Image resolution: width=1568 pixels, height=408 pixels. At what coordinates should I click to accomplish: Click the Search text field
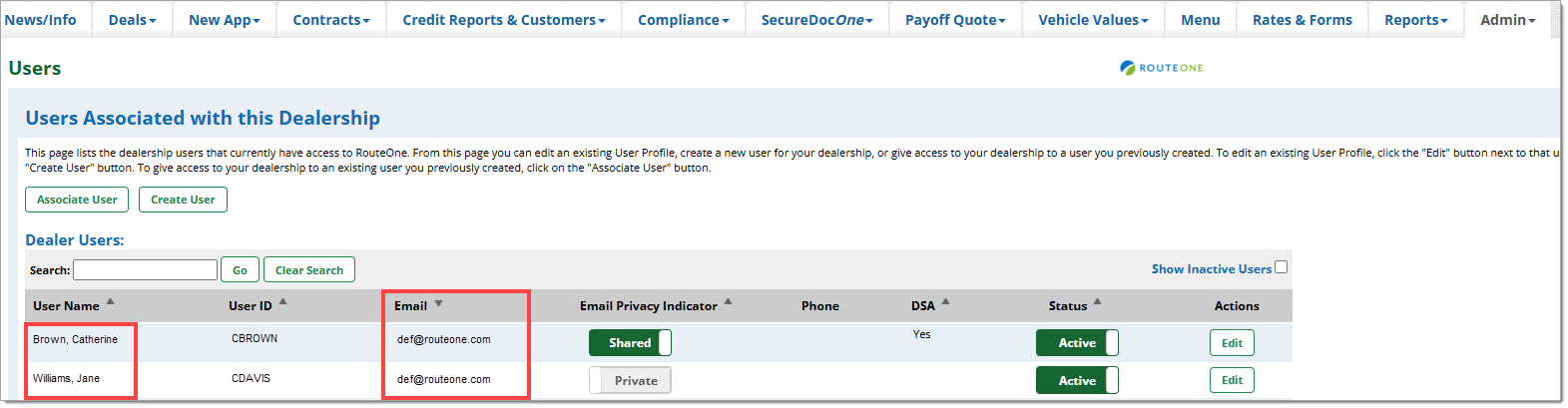(145, 270)
